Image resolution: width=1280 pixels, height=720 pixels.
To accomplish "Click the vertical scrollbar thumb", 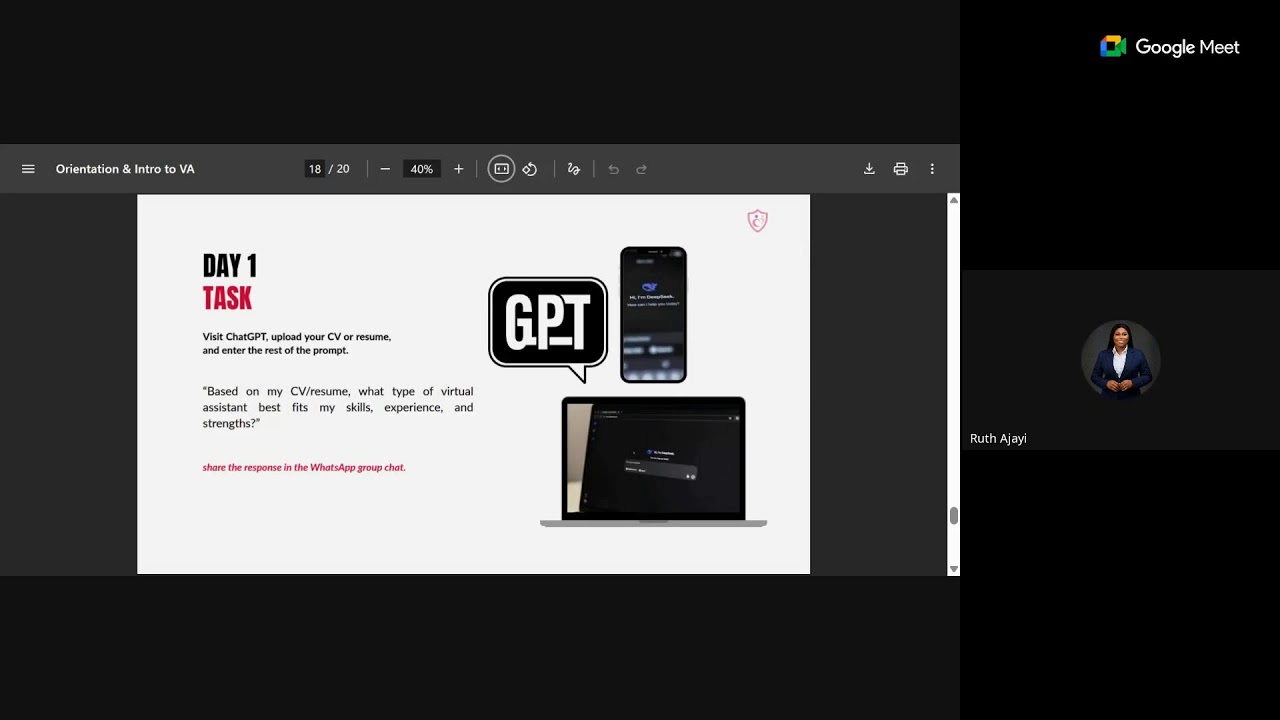I will coord(954,515).
